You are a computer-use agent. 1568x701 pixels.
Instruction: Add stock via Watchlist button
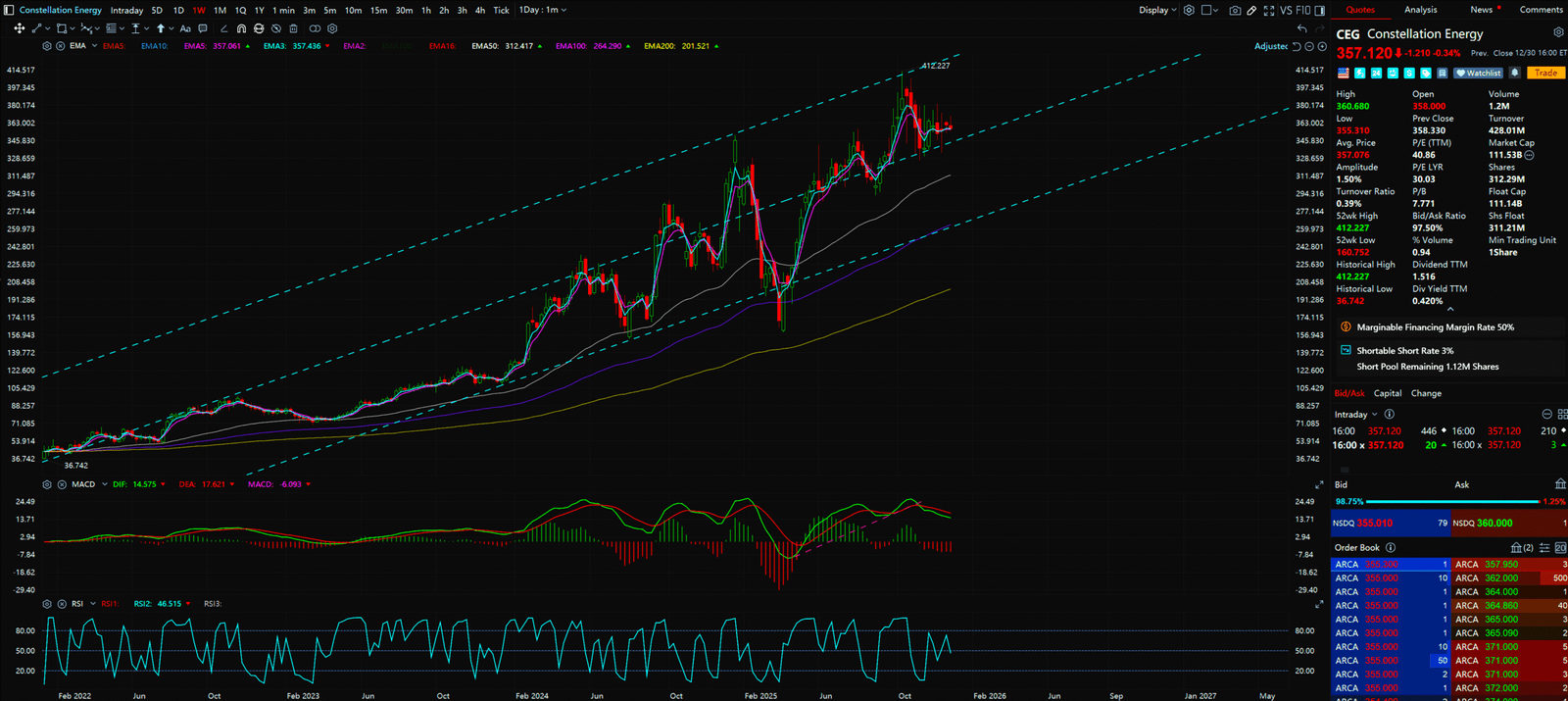click(1479, 73)
